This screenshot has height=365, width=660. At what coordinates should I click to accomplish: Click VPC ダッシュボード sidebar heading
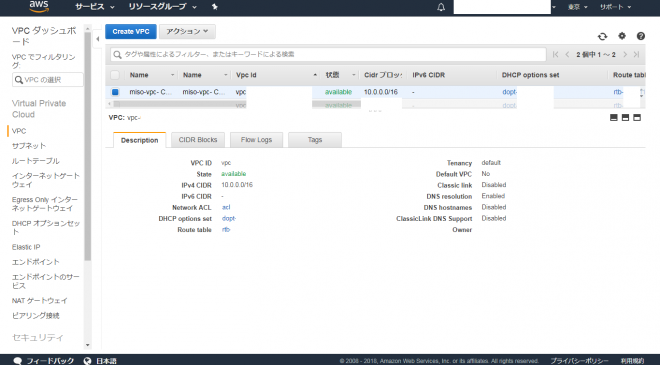tap(44, 36)
